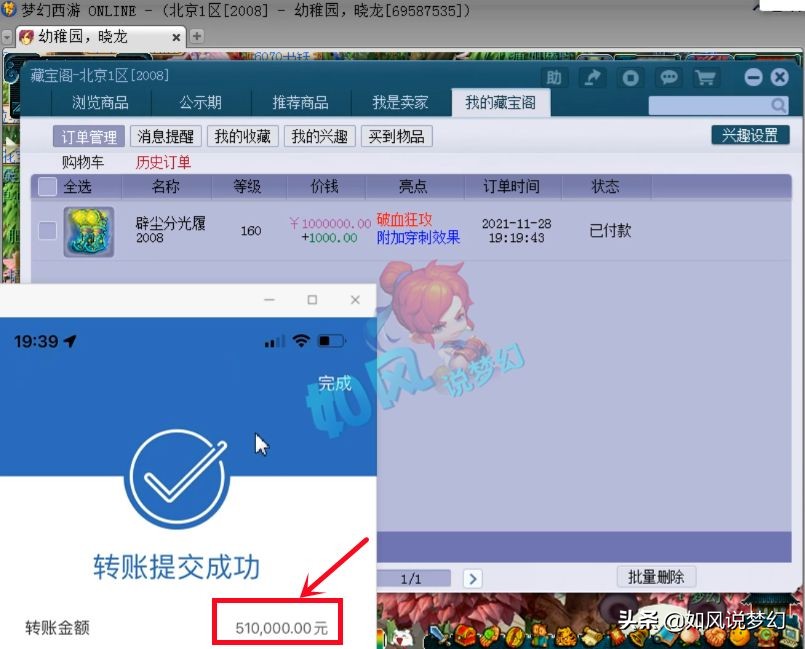Image resolution: width=805 pixels, height=649 pixels.
Task: Open the 浏览商品 menu tab
Action: (98, 101)
